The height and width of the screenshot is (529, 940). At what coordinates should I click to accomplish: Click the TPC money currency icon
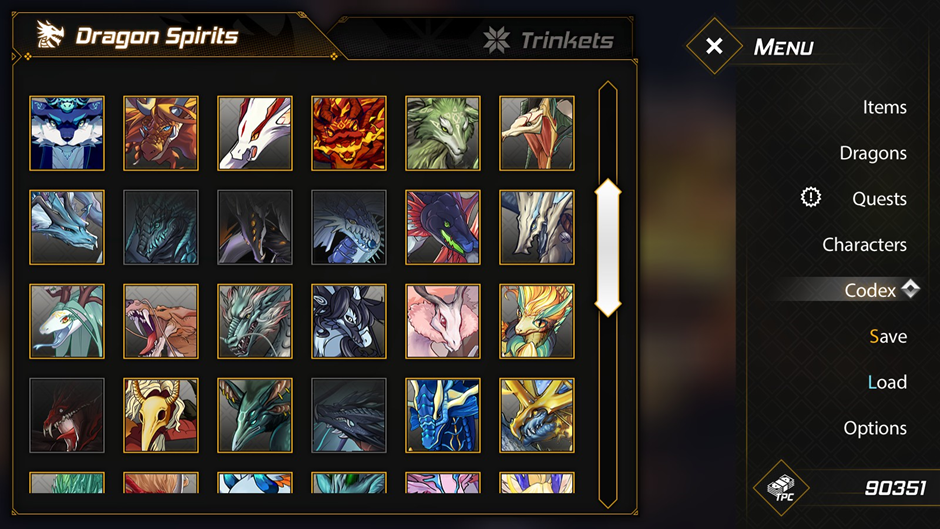[781, 488]
